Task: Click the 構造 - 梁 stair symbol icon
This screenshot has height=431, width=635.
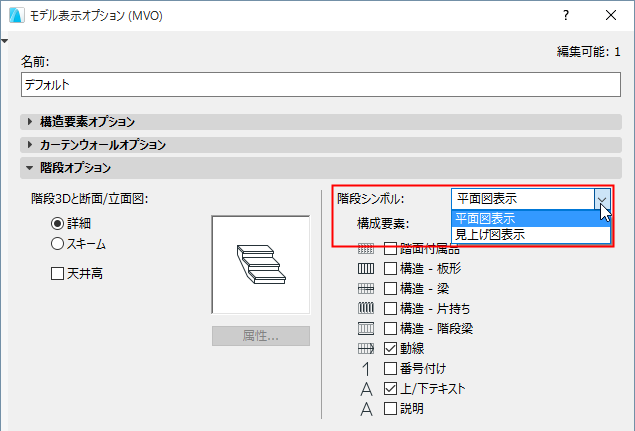Action: tap(366, 288)
